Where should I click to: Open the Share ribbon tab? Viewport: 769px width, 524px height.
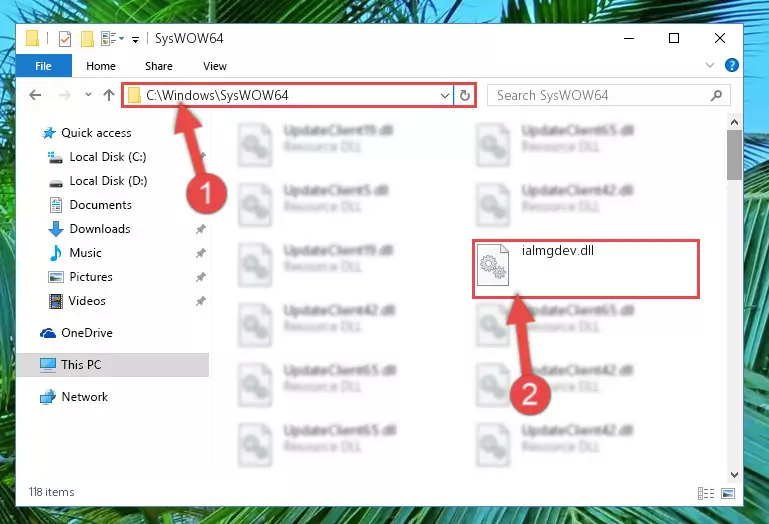(158, 66)
